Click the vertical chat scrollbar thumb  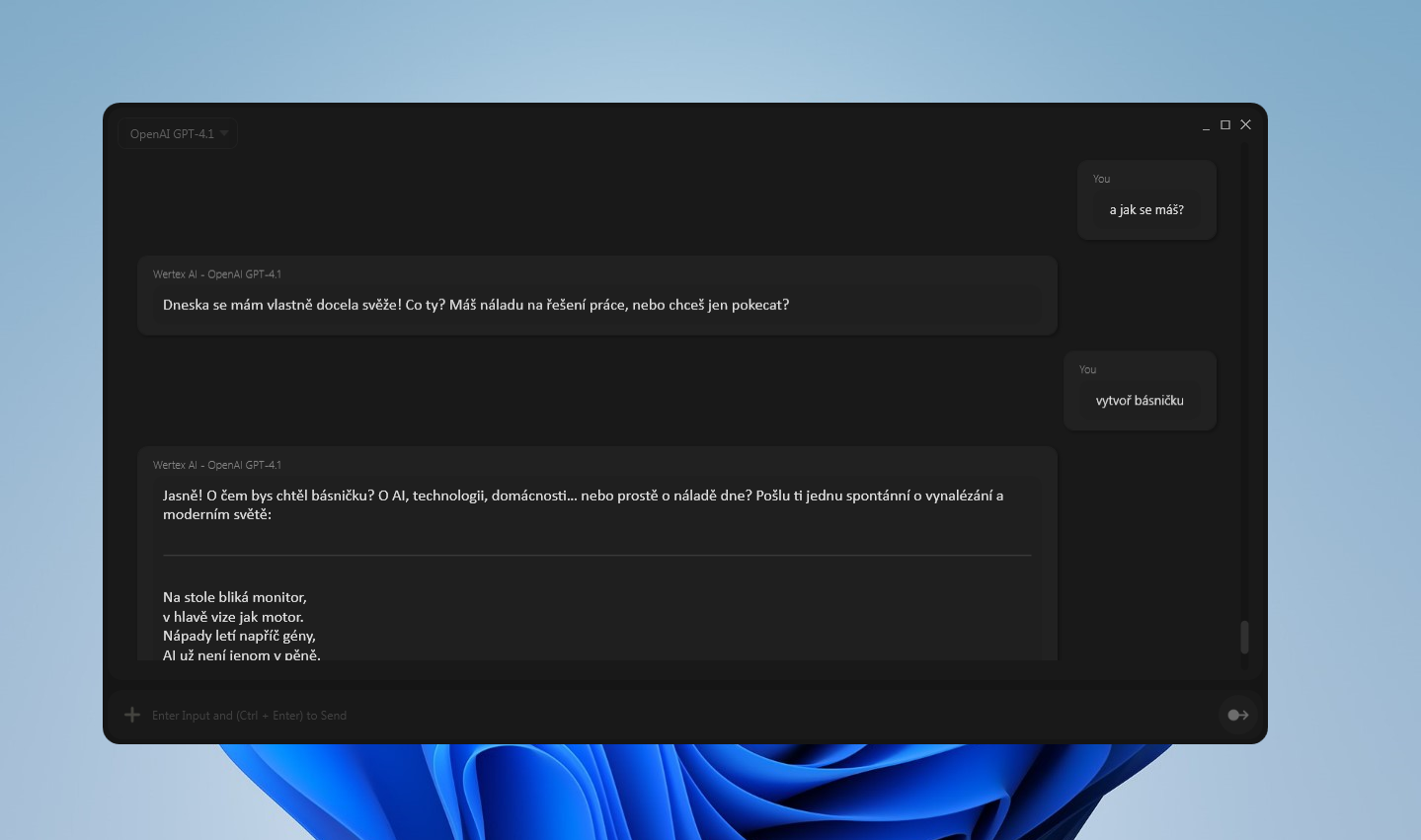1244,637
